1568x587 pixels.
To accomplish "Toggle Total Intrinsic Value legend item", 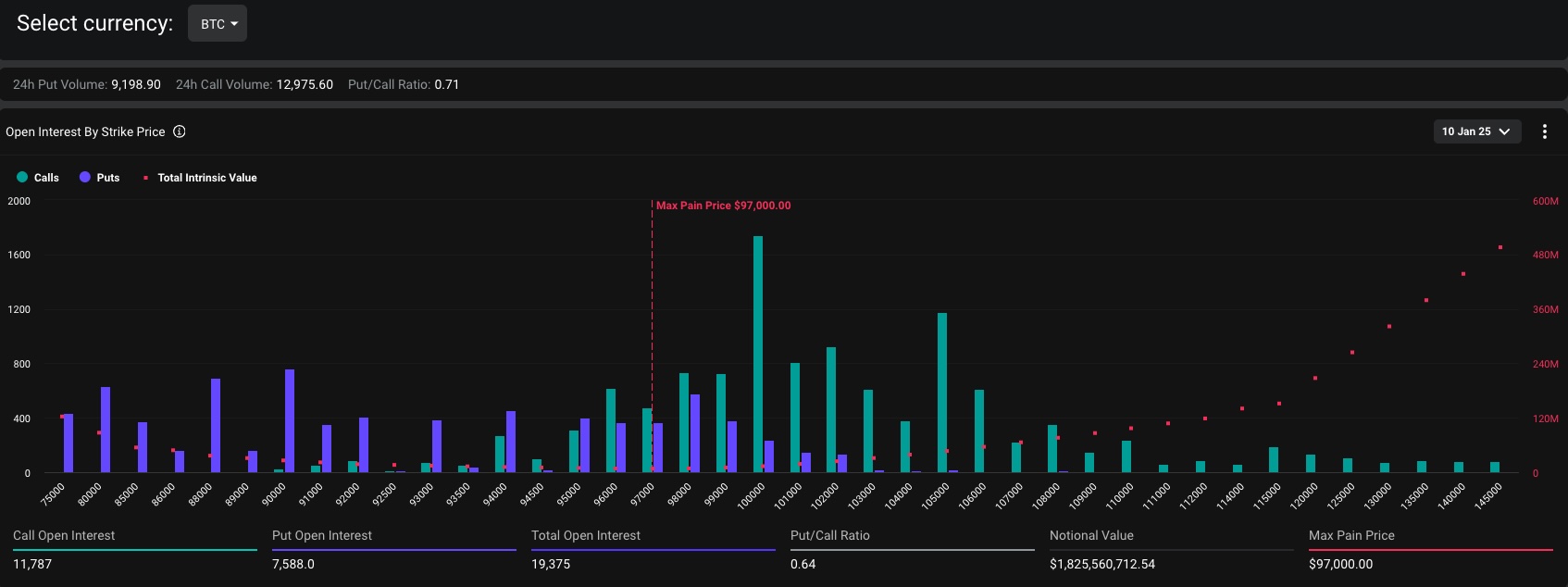I will point(206,178).
